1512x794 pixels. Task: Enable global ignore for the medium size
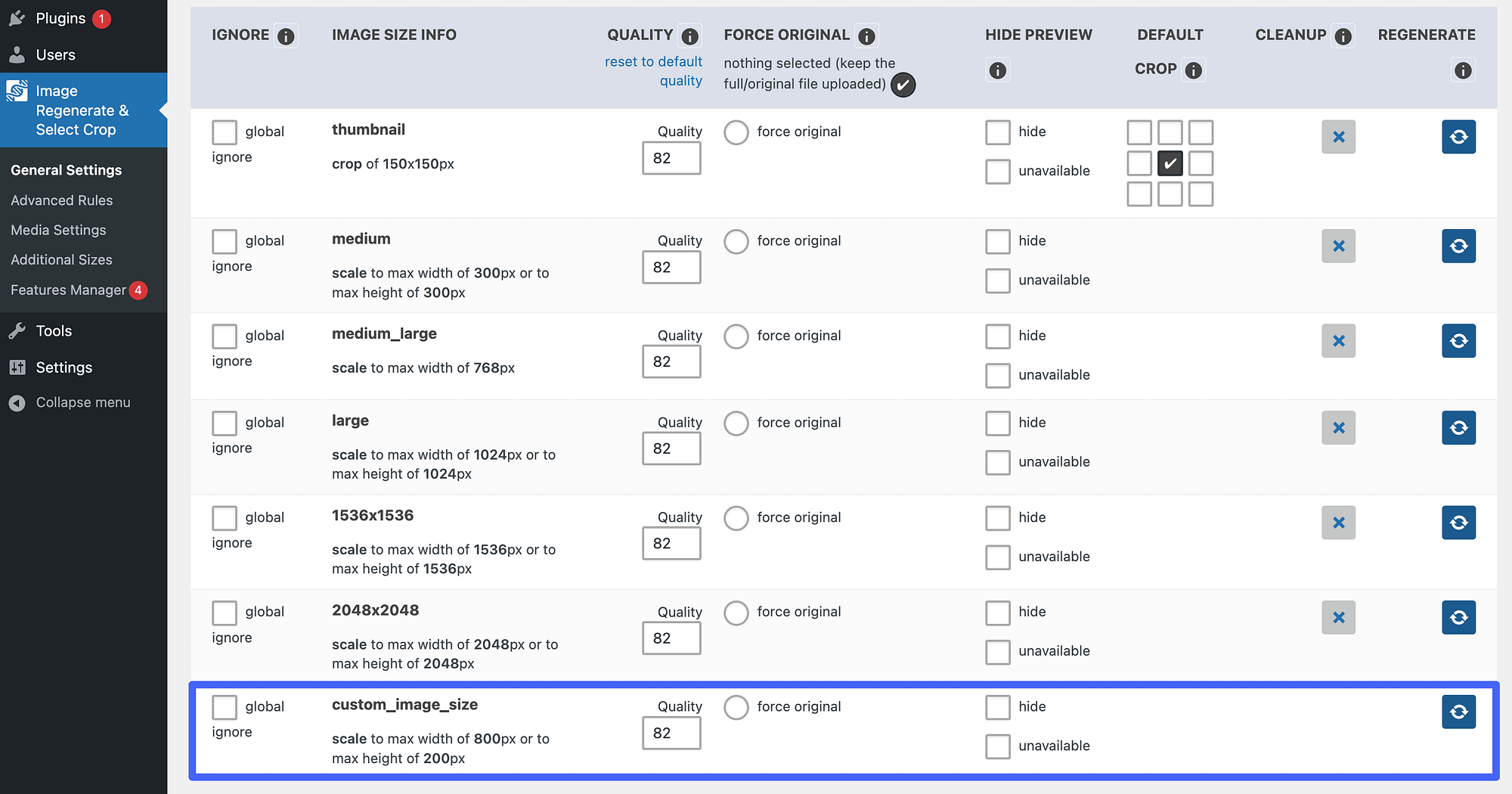pyautogui.click(x=224, y=241)
